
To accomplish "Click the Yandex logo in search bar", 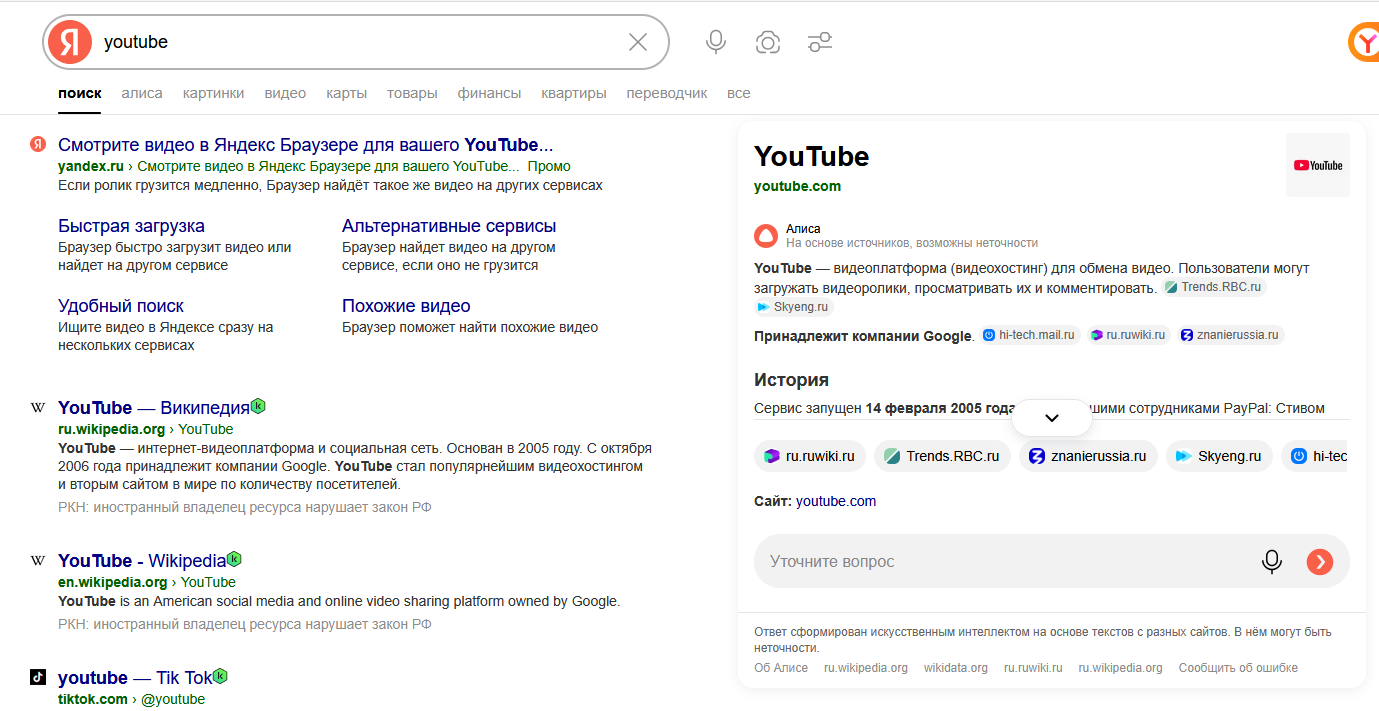I will tap(69, 42).
